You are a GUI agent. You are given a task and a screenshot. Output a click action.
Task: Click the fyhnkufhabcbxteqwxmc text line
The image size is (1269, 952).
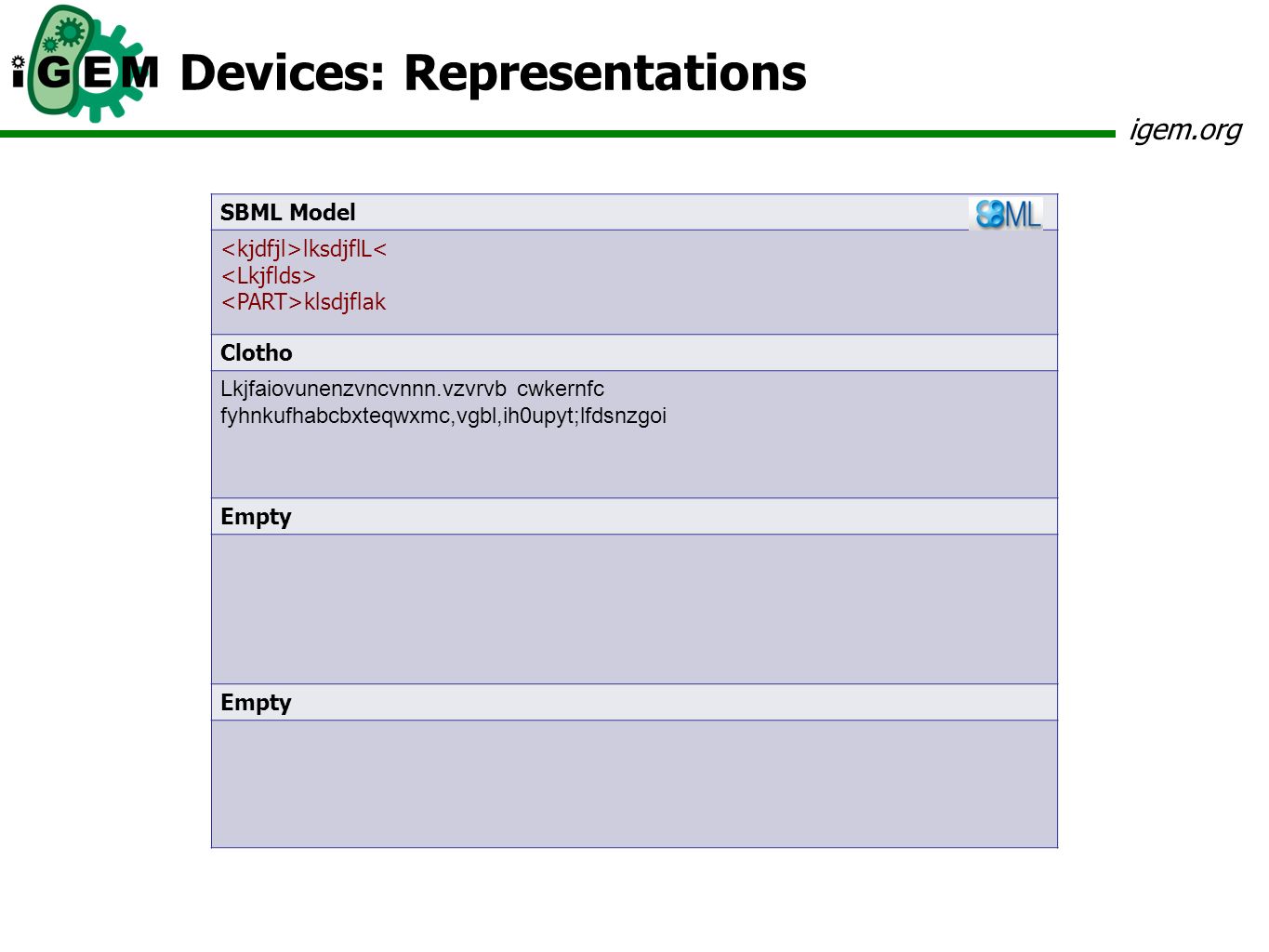click(x=443, y=416)
